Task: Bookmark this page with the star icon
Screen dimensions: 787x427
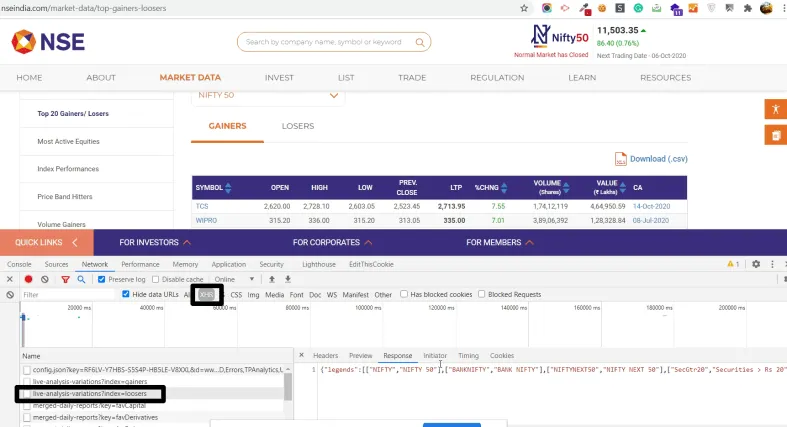Action: pos(524,8)
